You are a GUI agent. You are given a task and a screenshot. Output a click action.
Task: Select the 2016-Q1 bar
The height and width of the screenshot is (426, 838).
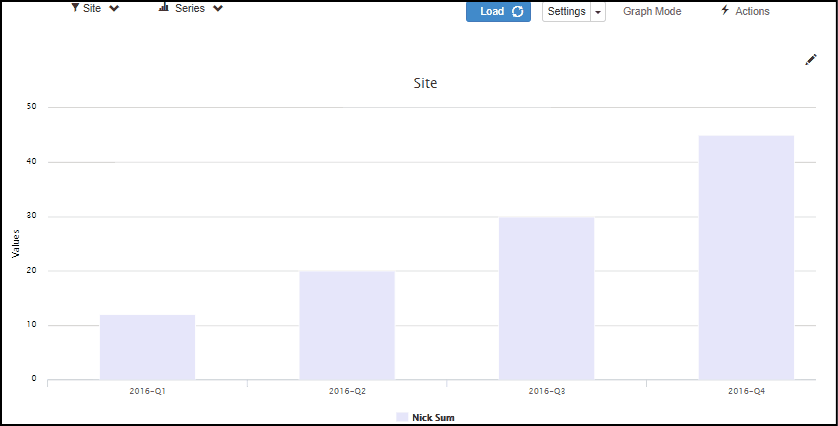148,347
